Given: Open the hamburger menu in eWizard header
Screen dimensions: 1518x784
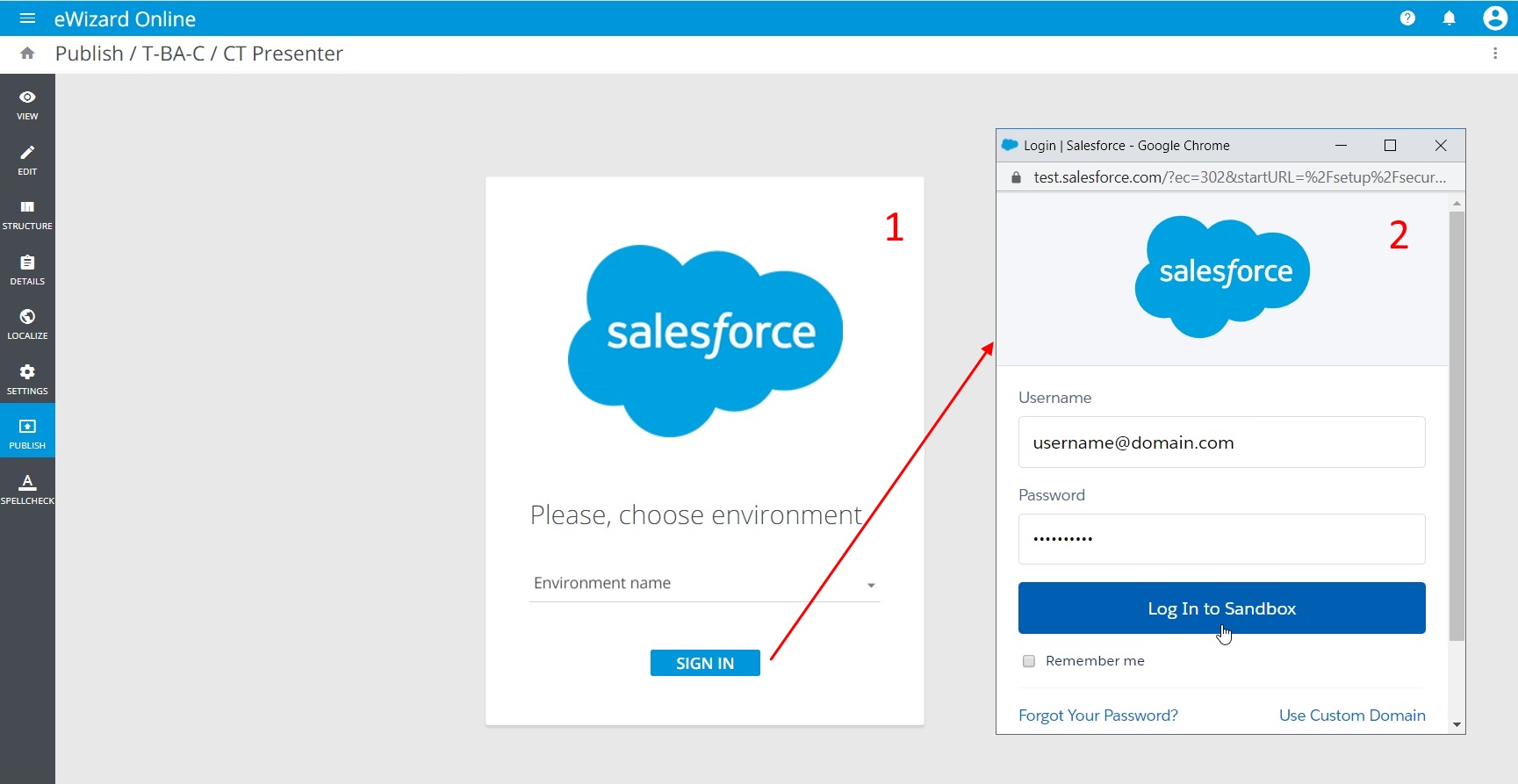Looking at the screenshot, I should tap(27, 18).
